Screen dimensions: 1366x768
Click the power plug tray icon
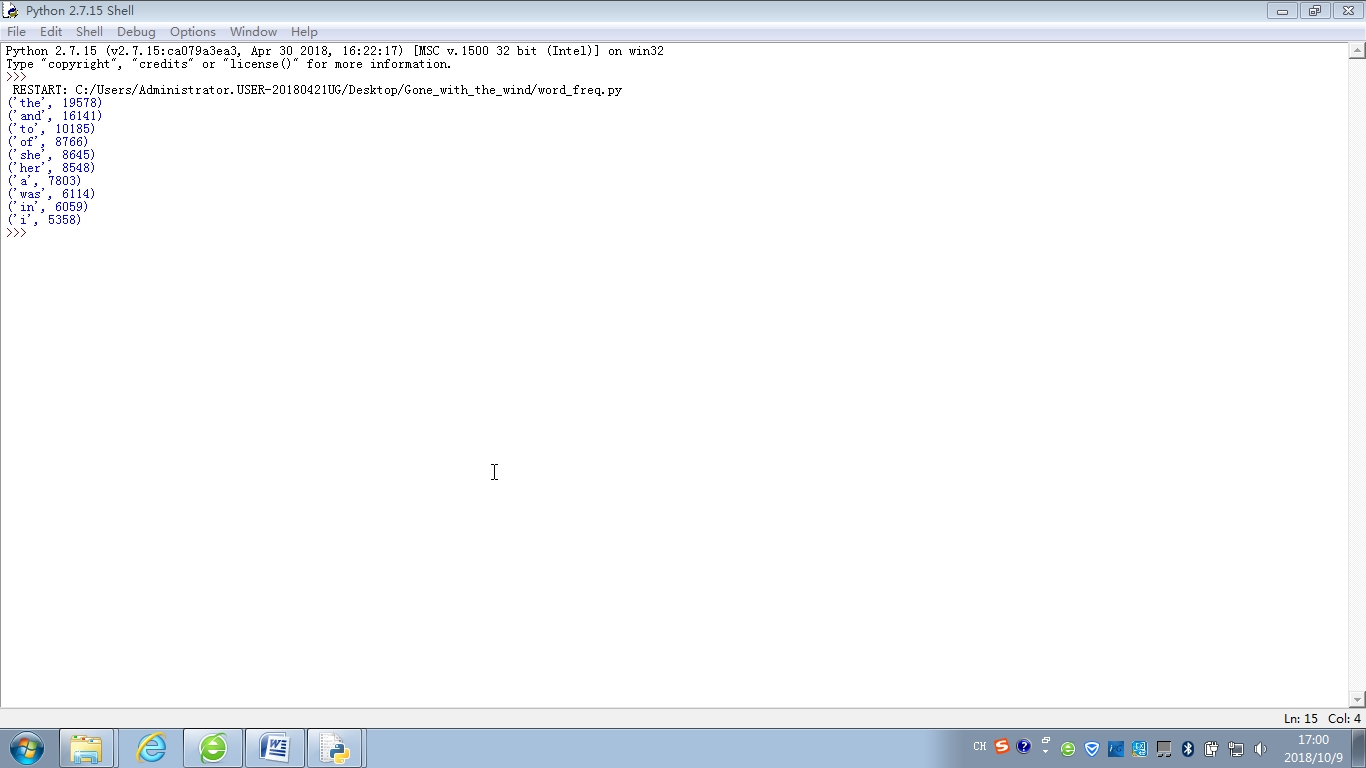coord(1212,749)
